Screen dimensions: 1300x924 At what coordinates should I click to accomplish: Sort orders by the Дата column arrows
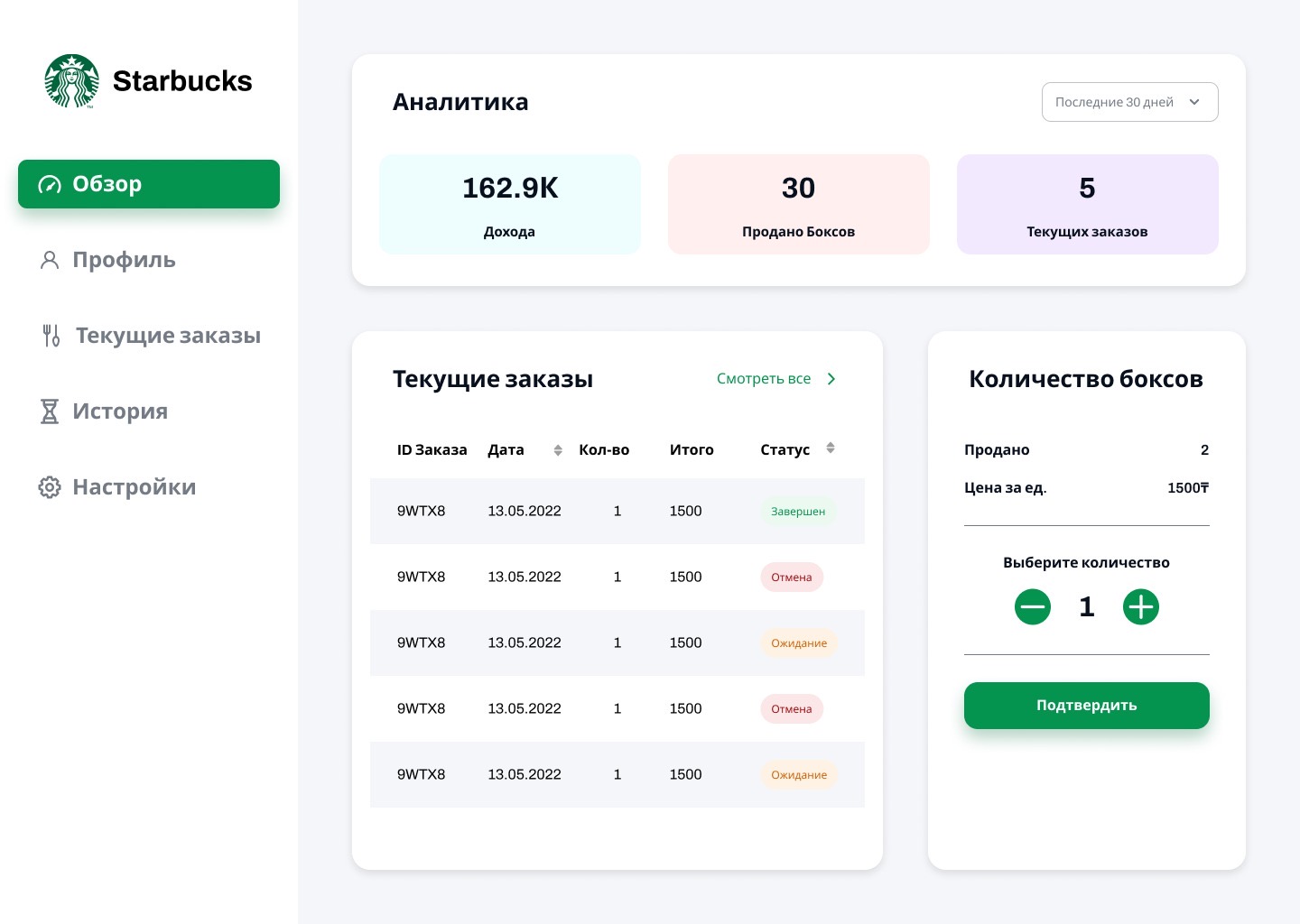click(558, 450)
